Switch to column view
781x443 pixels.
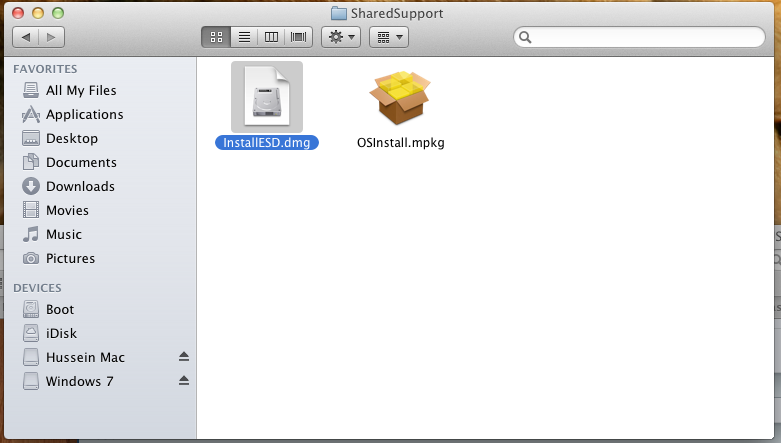271,37
